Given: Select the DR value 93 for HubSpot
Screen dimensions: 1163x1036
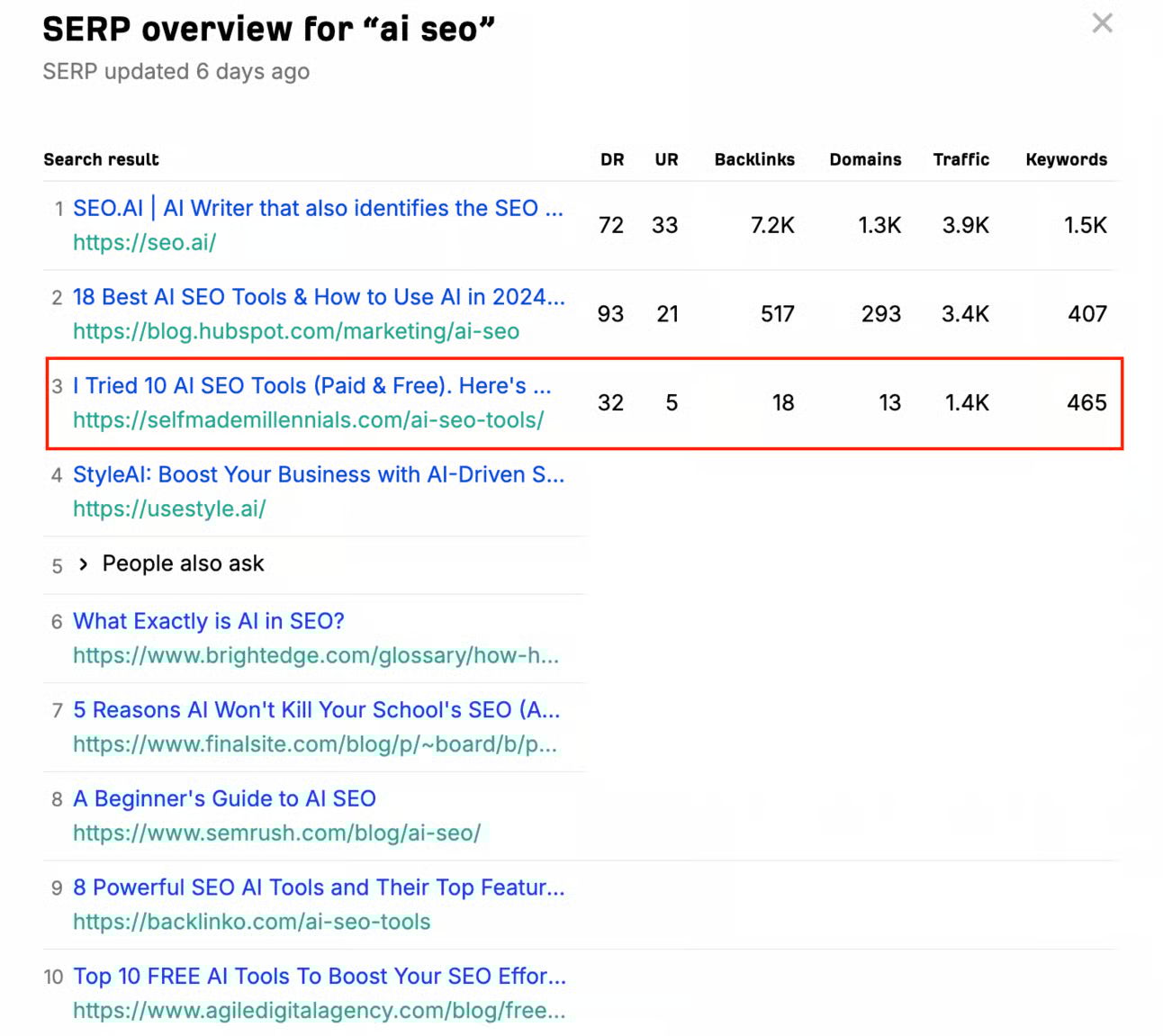Looking at the screenshot, I should point(611,314).
